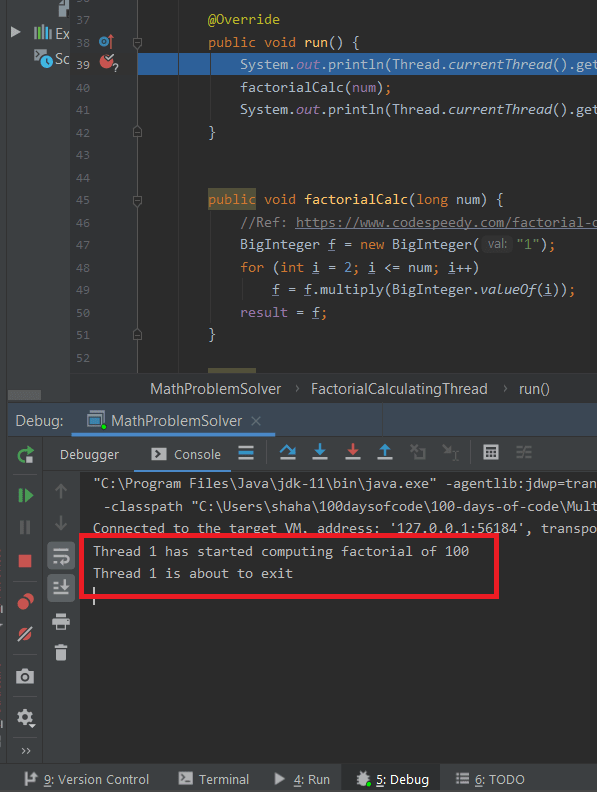
Task: Show execution point icon
Action: 246,453
